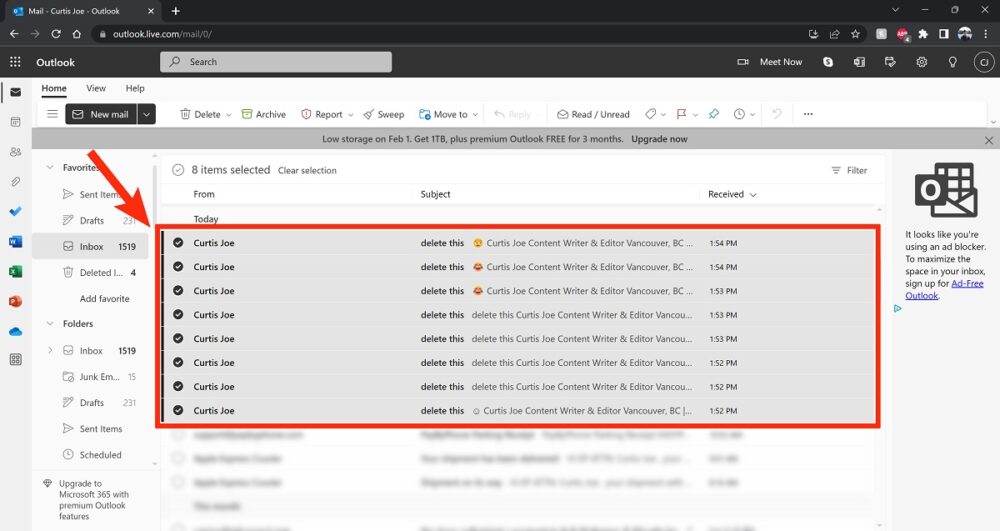The width and height of the screenshot is (1000, 531).
Task: Uncheck the last selected Curtis Joe email
Action: coord(178,411)
